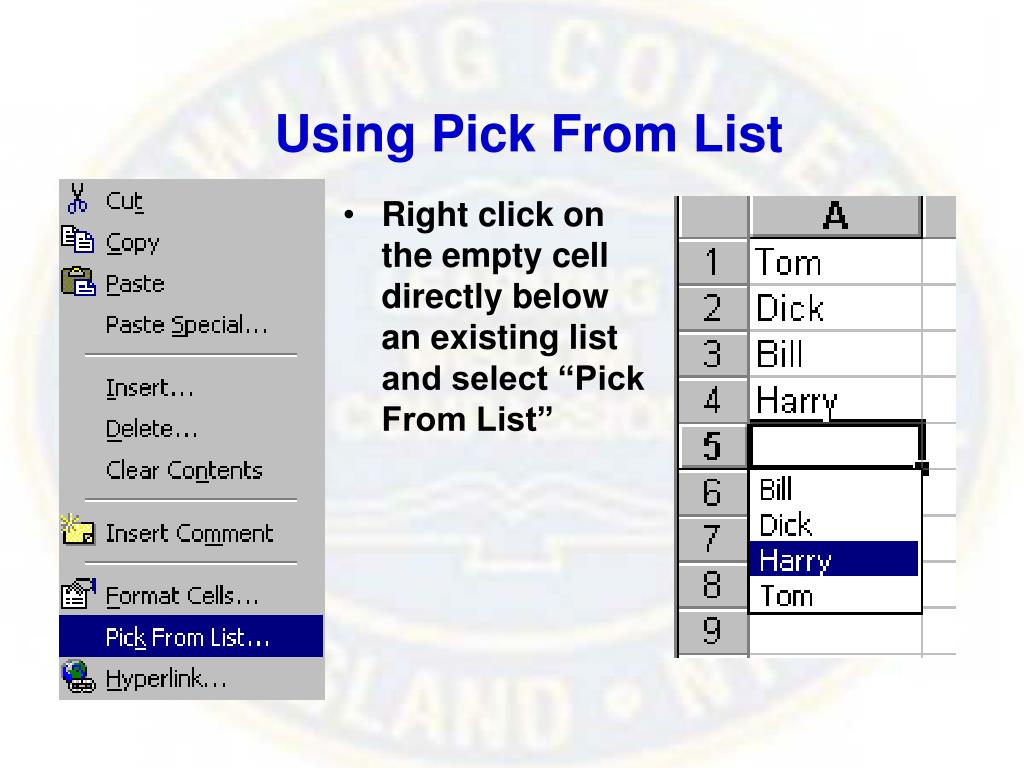The height and width of the screenshot is (768, 1024).
Task: Click the Cut scissors icon
Action: tap(77, 199)
